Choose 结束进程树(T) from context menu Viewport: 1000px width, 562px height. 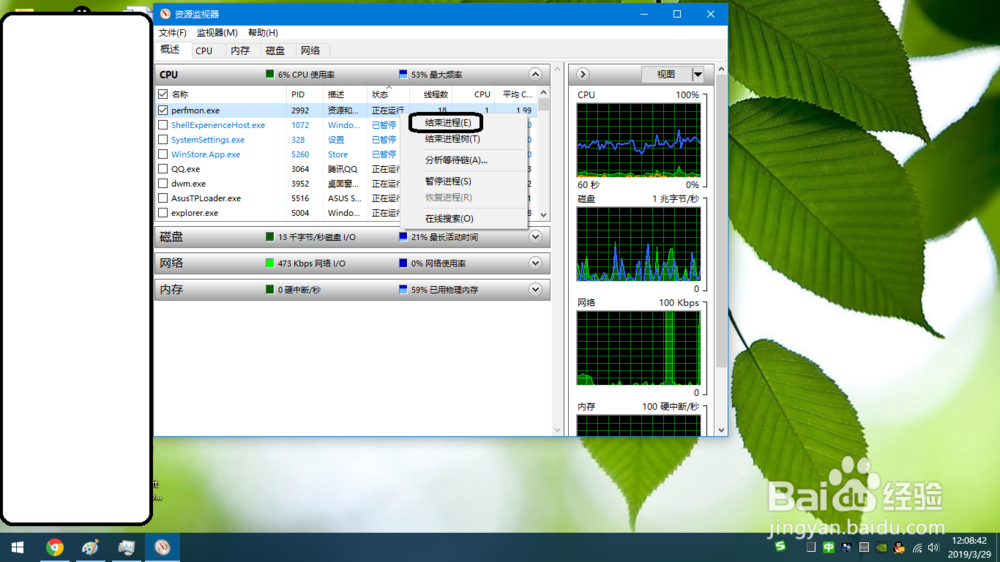(x=452, y=138)
